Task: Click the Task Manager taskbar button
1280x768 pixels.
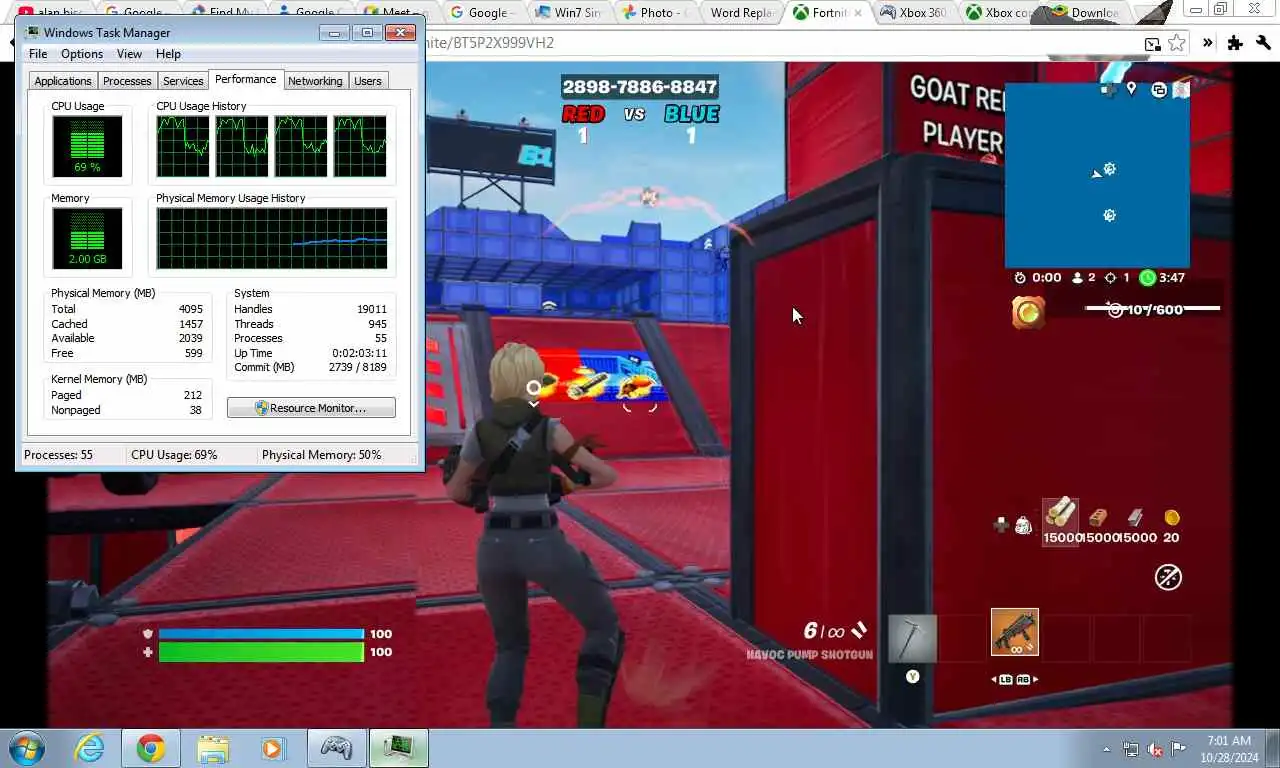Action: pos(398,748)
